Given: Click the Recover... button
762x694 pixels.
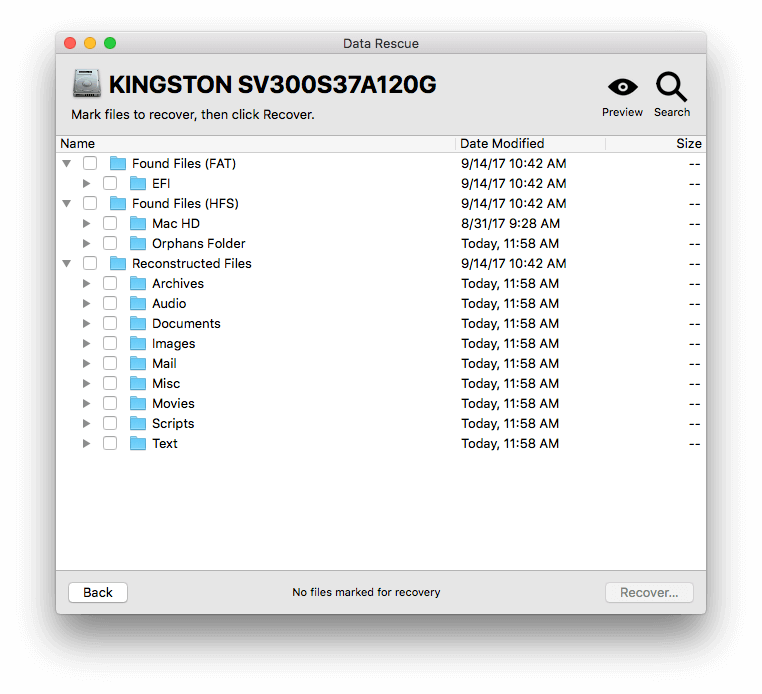Looking at the screenshot, I should pos(649,592).
